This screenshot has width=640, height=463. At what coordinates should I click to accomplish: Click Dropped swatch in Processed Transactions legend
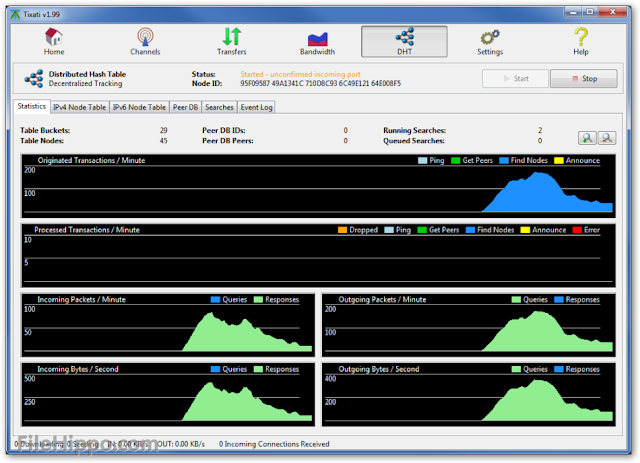(342, 230)
